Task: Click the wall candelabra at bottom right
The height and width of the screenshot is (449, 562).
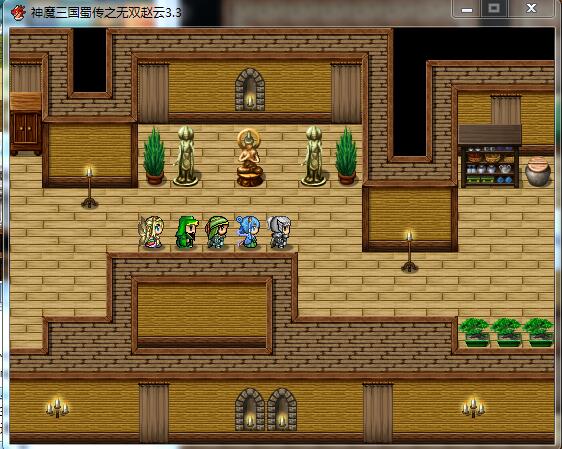Action: pos(473,407)
